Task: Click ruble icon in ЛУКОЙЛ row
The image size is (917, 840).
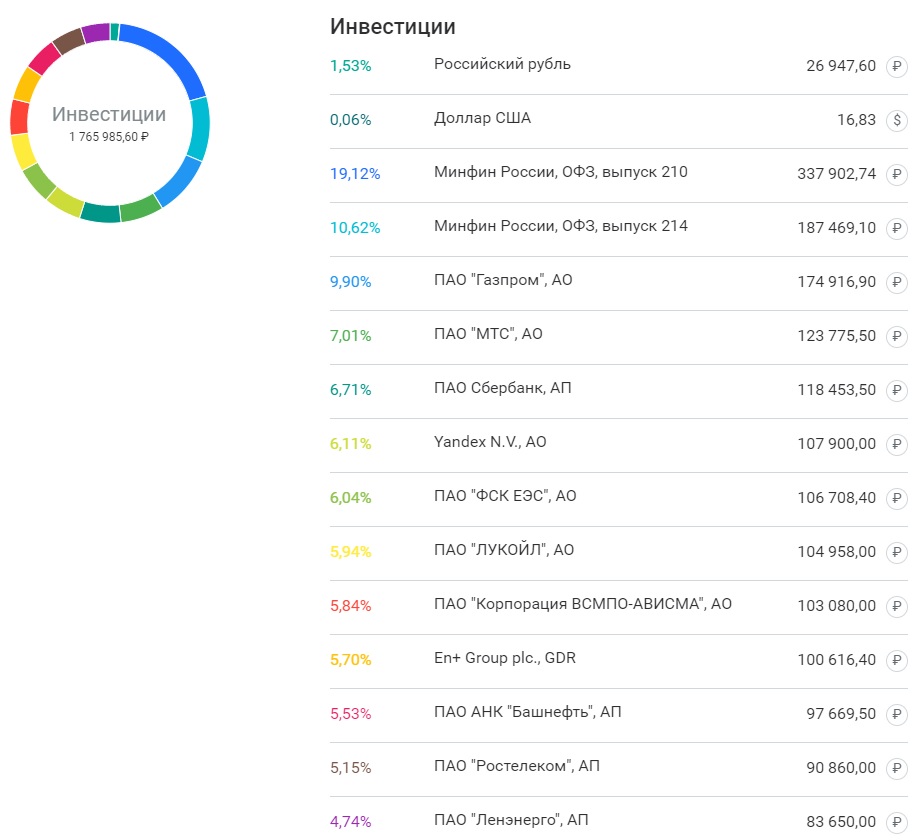Action: point(897,552)
